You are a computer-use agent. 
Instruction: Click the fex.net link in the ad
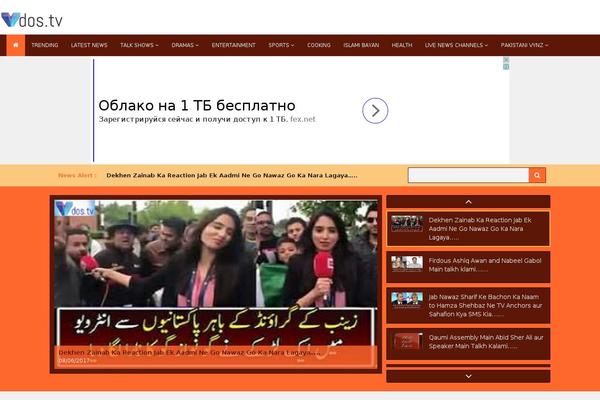click(303, 119)
